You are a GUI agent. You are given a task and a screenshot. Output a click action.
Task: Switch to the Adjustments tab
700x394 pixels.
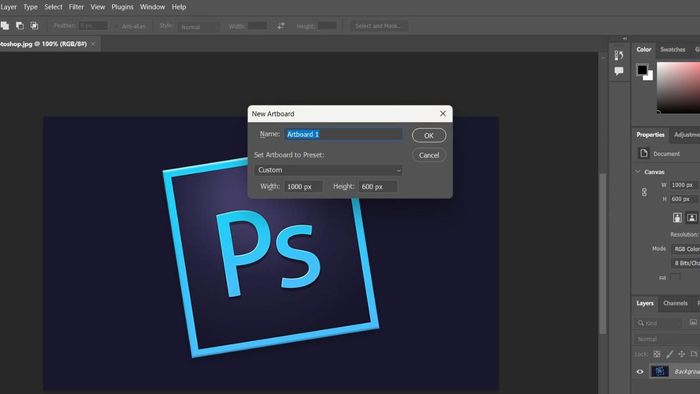[686, 135]
